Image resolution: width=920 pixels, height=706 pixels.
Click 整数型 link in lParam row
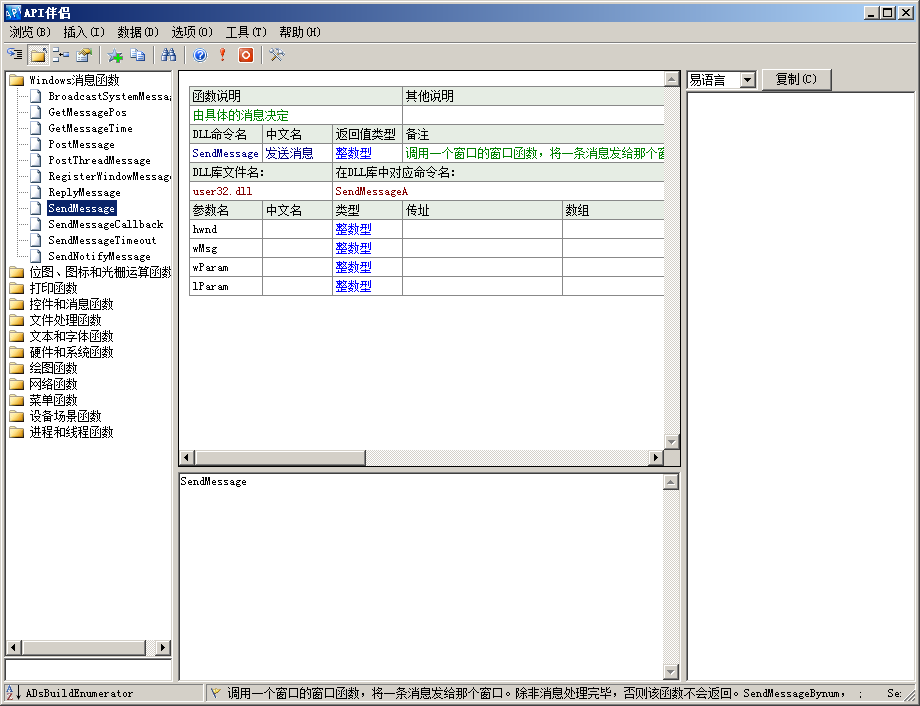point(353,286)
